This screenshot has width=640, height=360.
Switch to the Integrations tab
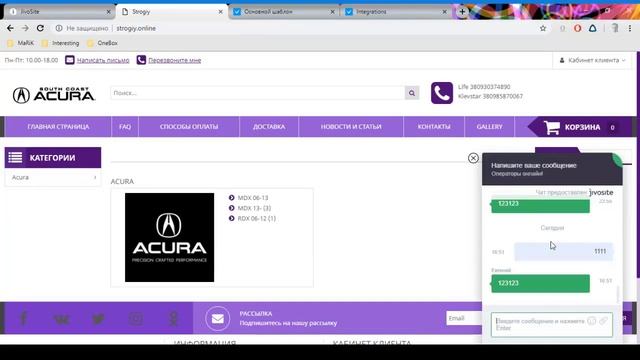(x=396, y=12)
